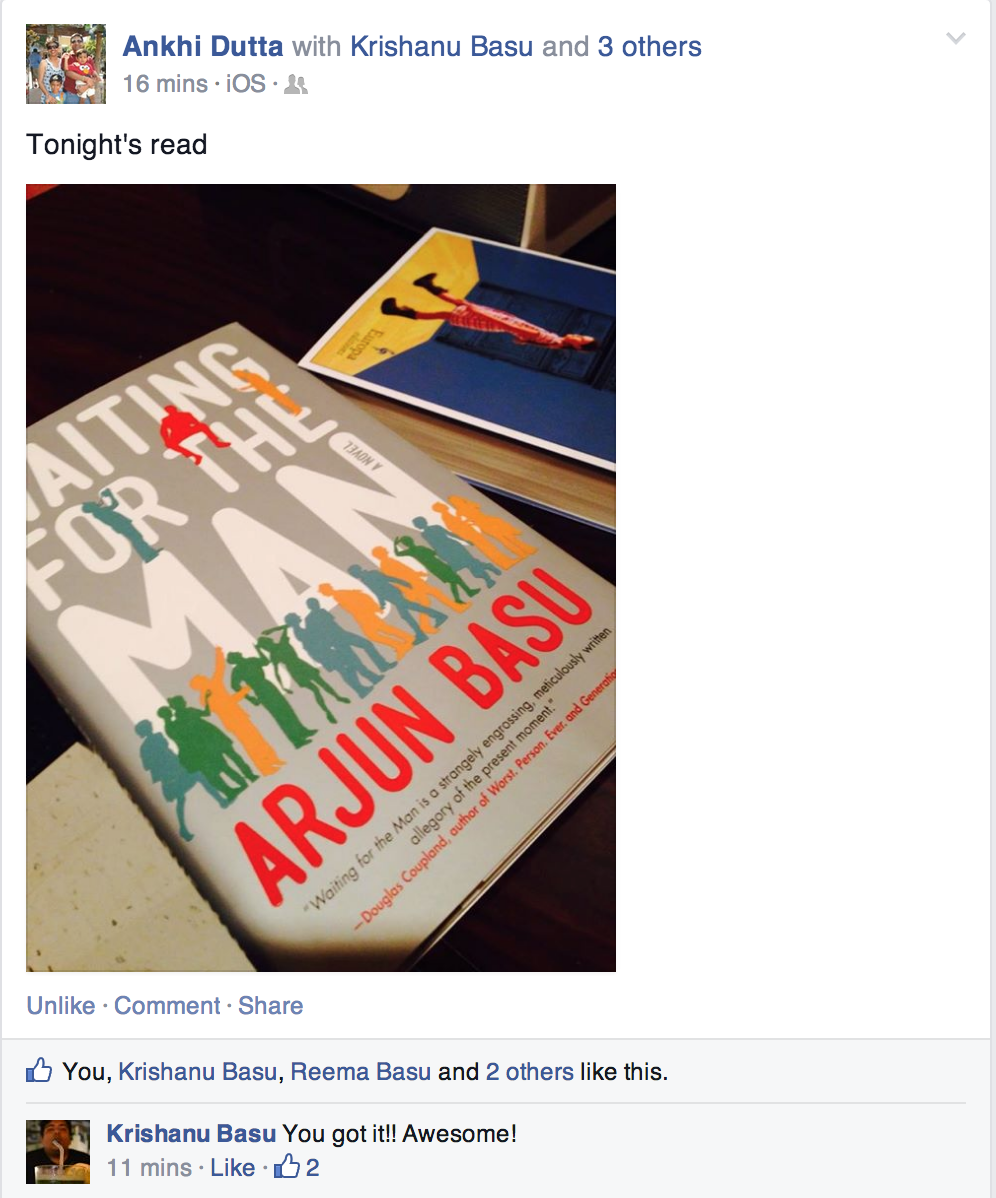This screenshot has width=996, height=1198.
Task: Open the post options chevron dropdown
Action: [x=956, y=37]
